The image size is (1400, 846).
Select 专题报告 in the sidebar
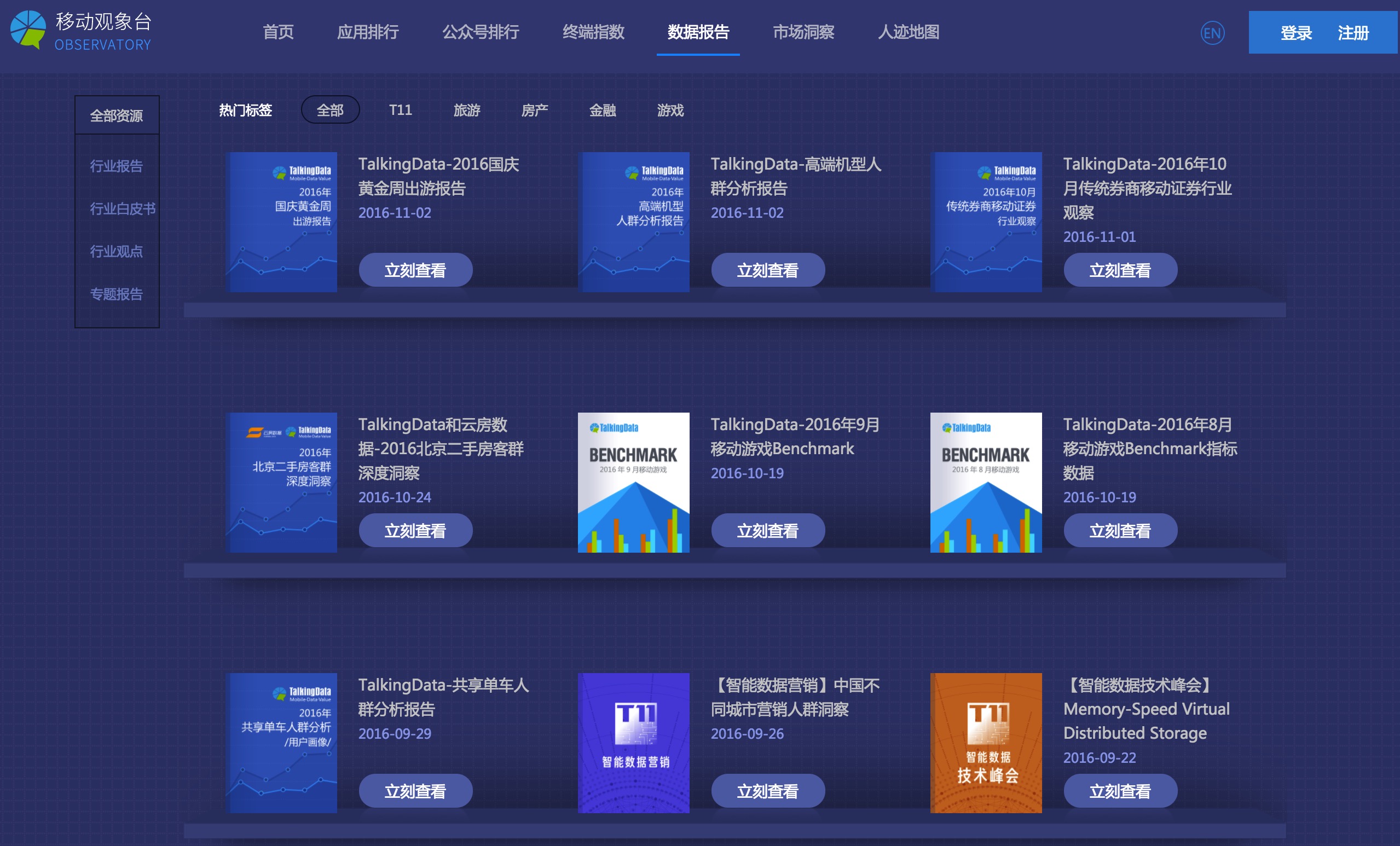pos(117,294)
